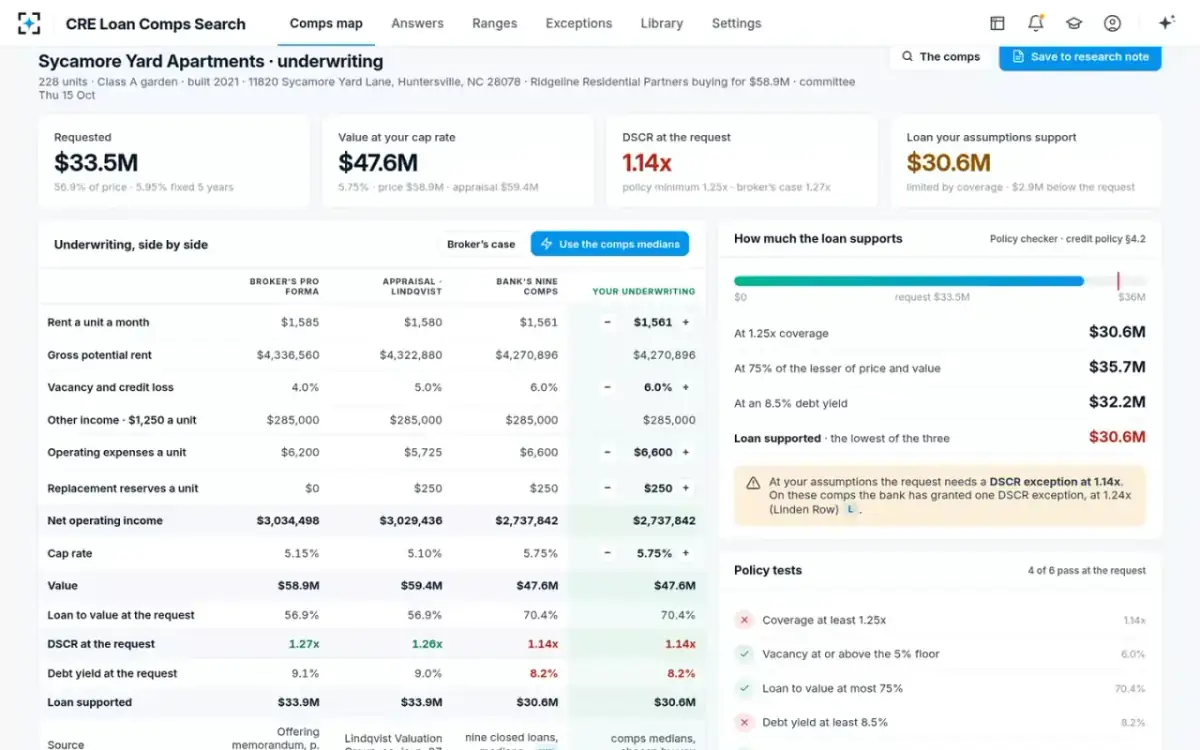The image size is (1200, 750).
Task: Decrease Replacement reserves a unit value
Action: (x=607, y=488)
